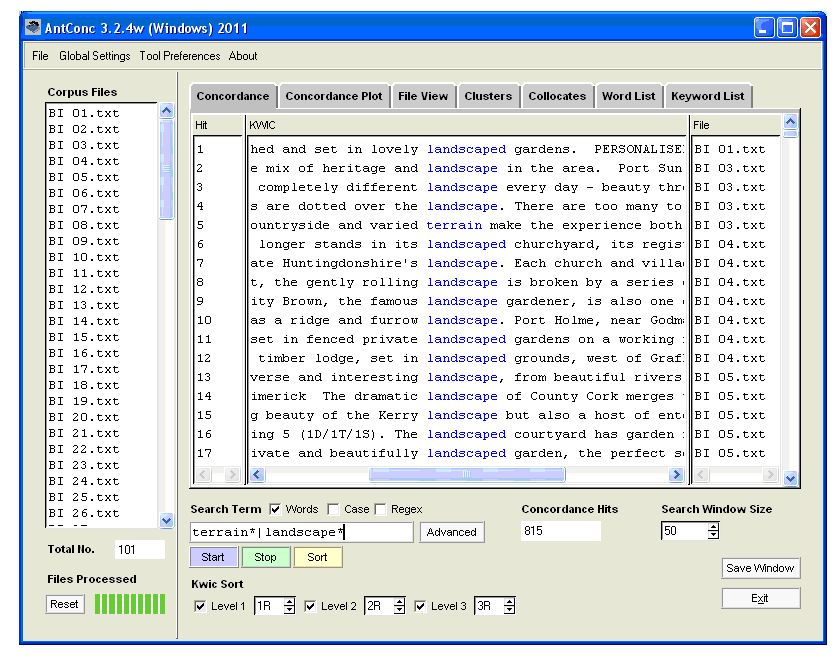Click the Search Window Size input field
The image size is (836, 662).
point(685,531)
